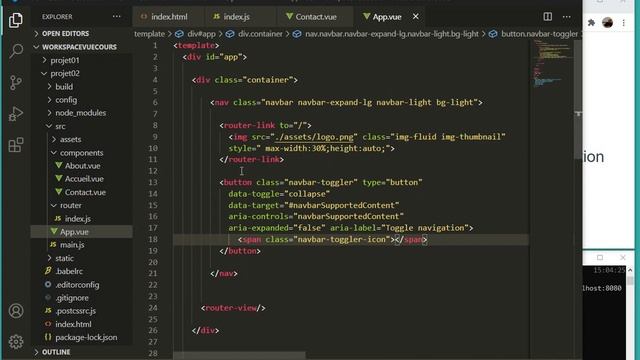Click line number 18 in gutter
The height and width of the screenshot is (360, 640).
(153, 239)
